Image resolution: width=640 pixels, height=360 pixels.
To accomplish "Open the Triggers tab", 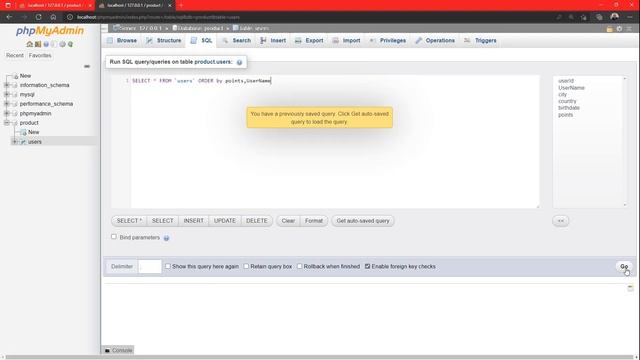I will coord(480,41).
